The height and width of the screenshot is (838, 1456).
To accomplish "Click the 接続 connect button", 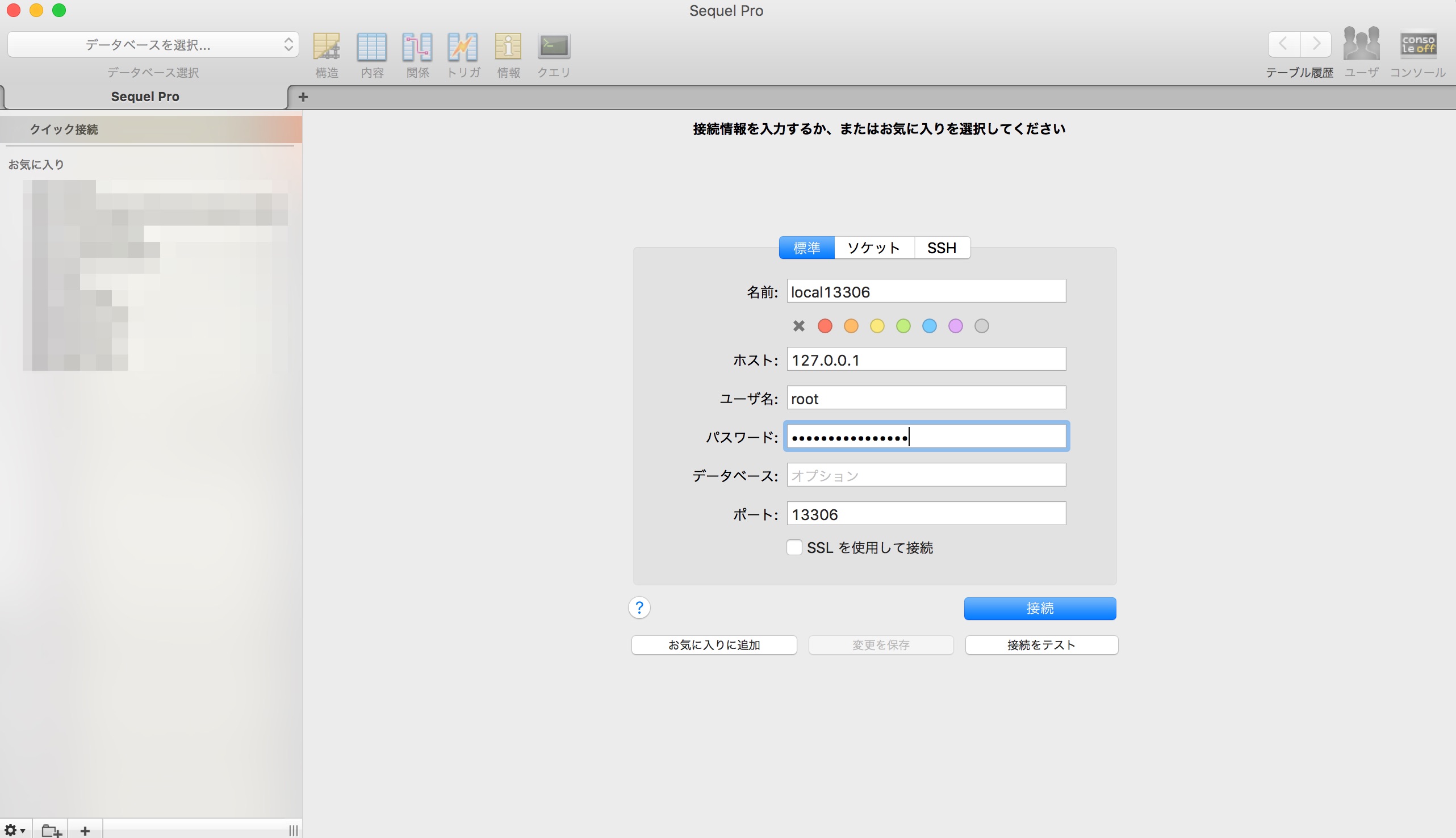I will pyautogui.click(x=1040, y=608).
